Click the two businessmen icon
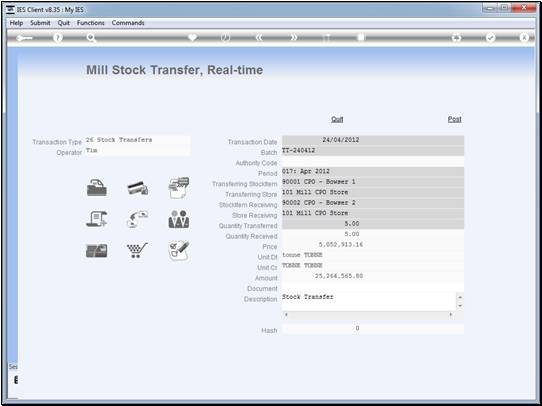 (179, 219)
